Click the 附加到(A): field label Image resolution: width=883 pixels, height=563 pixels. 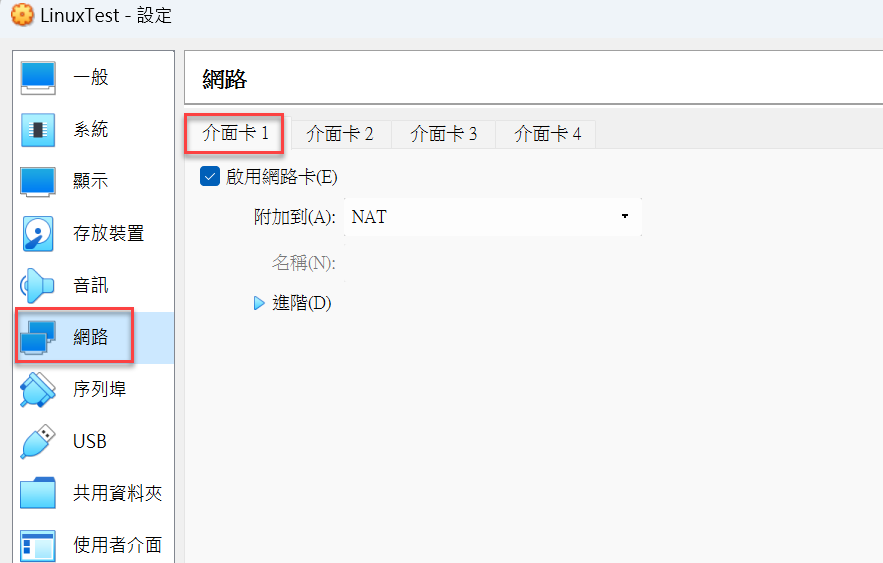(295, 217)
